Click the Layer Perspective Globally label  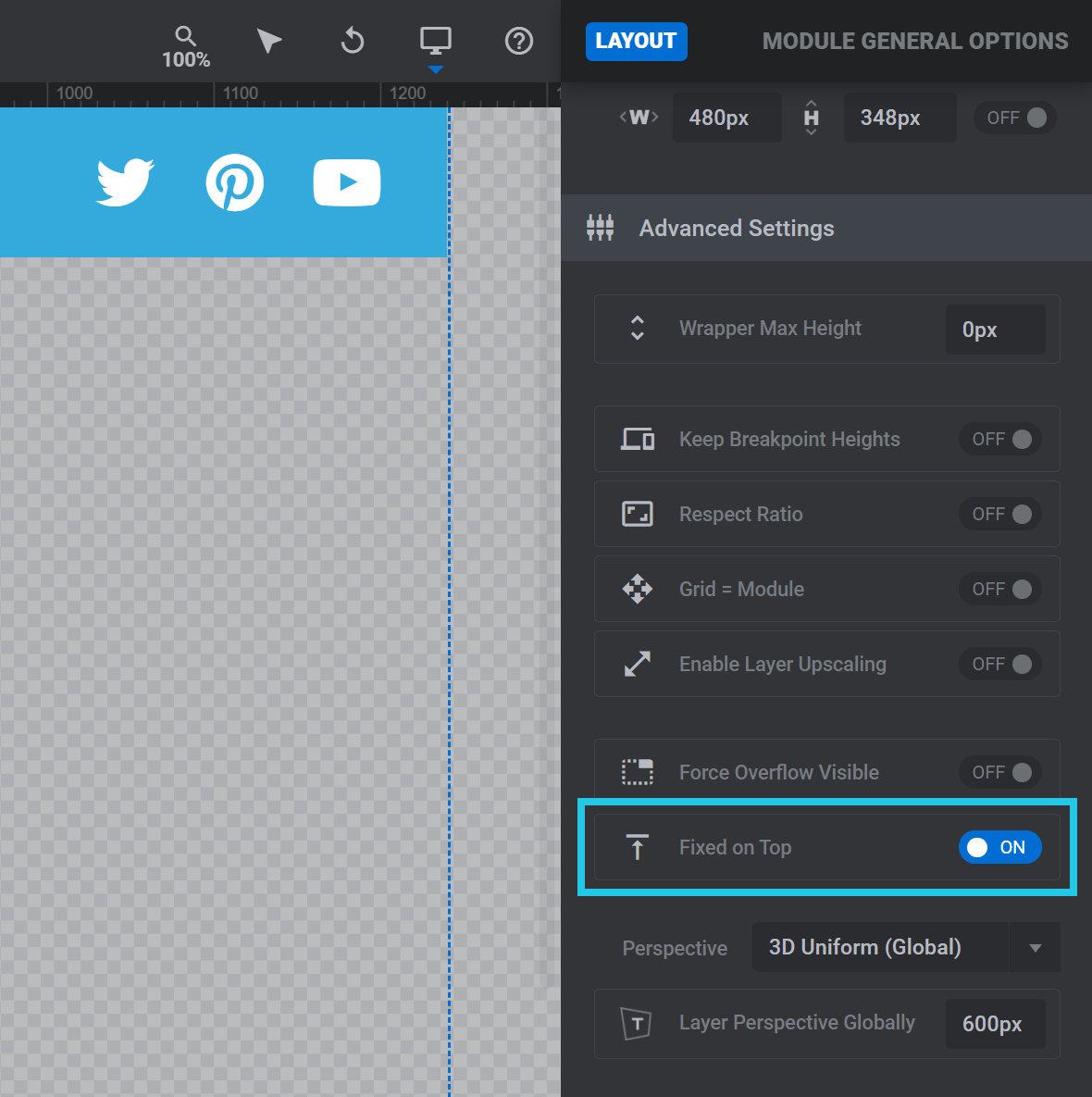[797, 1023]
